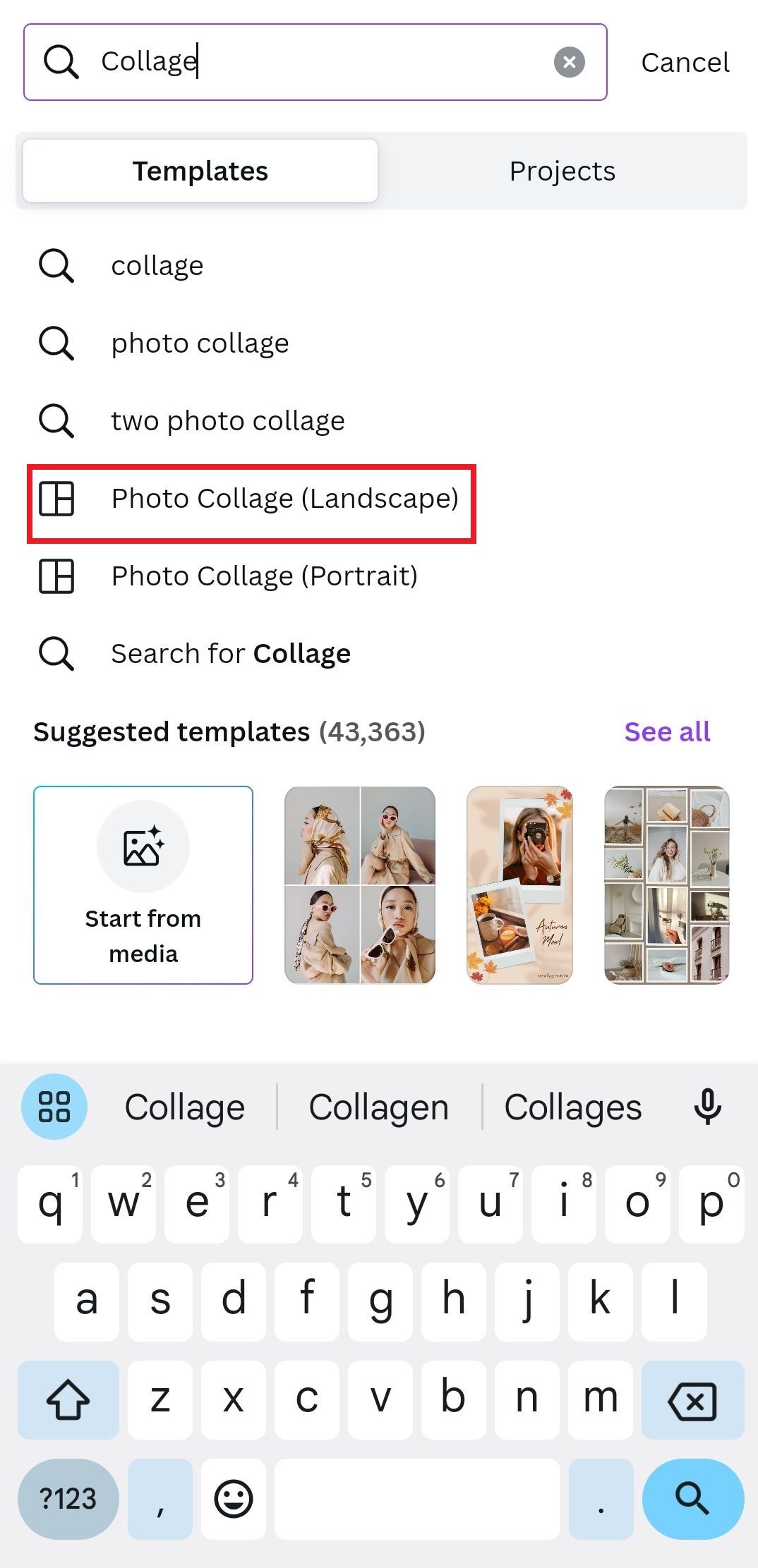Expand the 'two photo collage' suggestion
Screen dimensions: 758x1568
point(228,421)
